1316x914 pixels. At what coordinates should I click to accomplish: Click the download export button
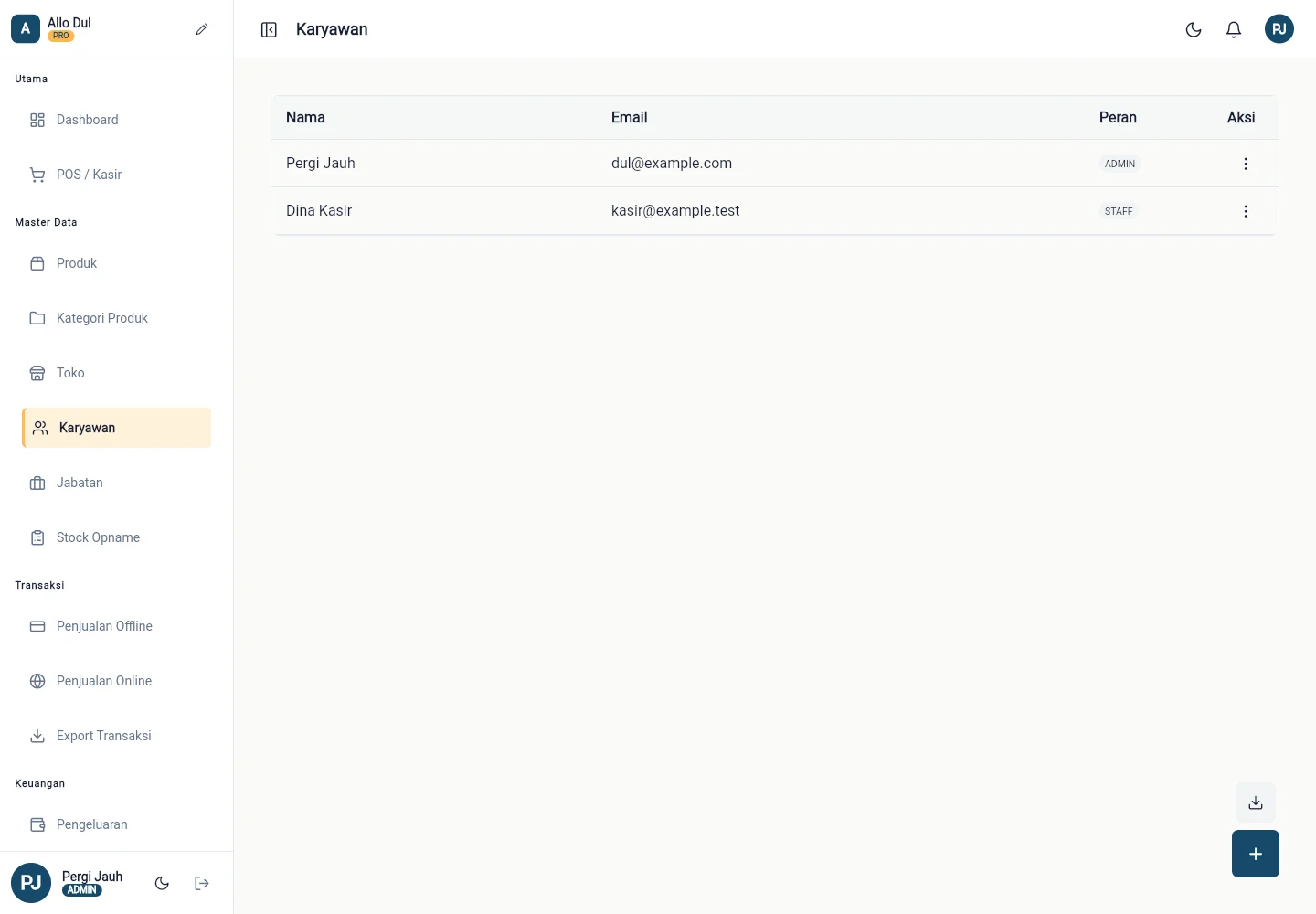[x=1256, y=802]
